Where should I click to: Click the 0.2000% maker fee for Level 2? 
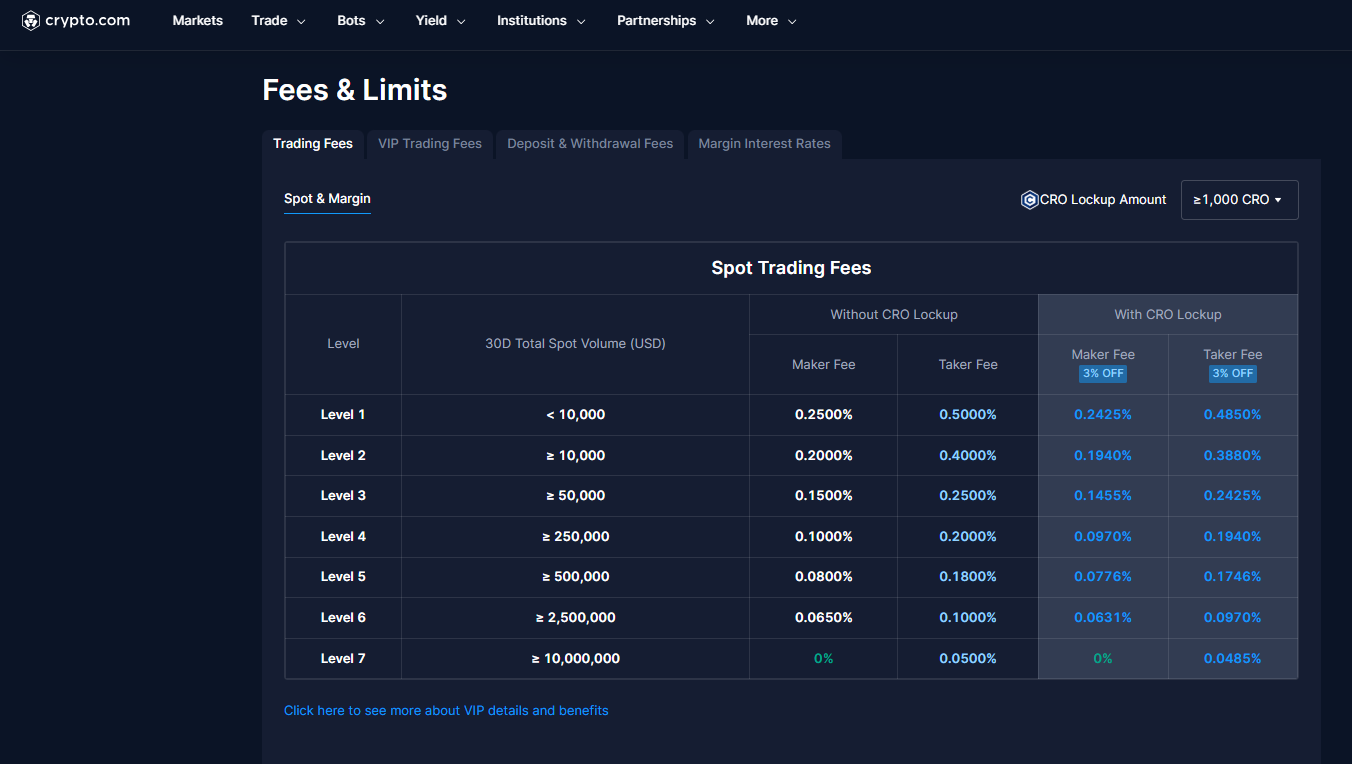(x=824, y=455)
